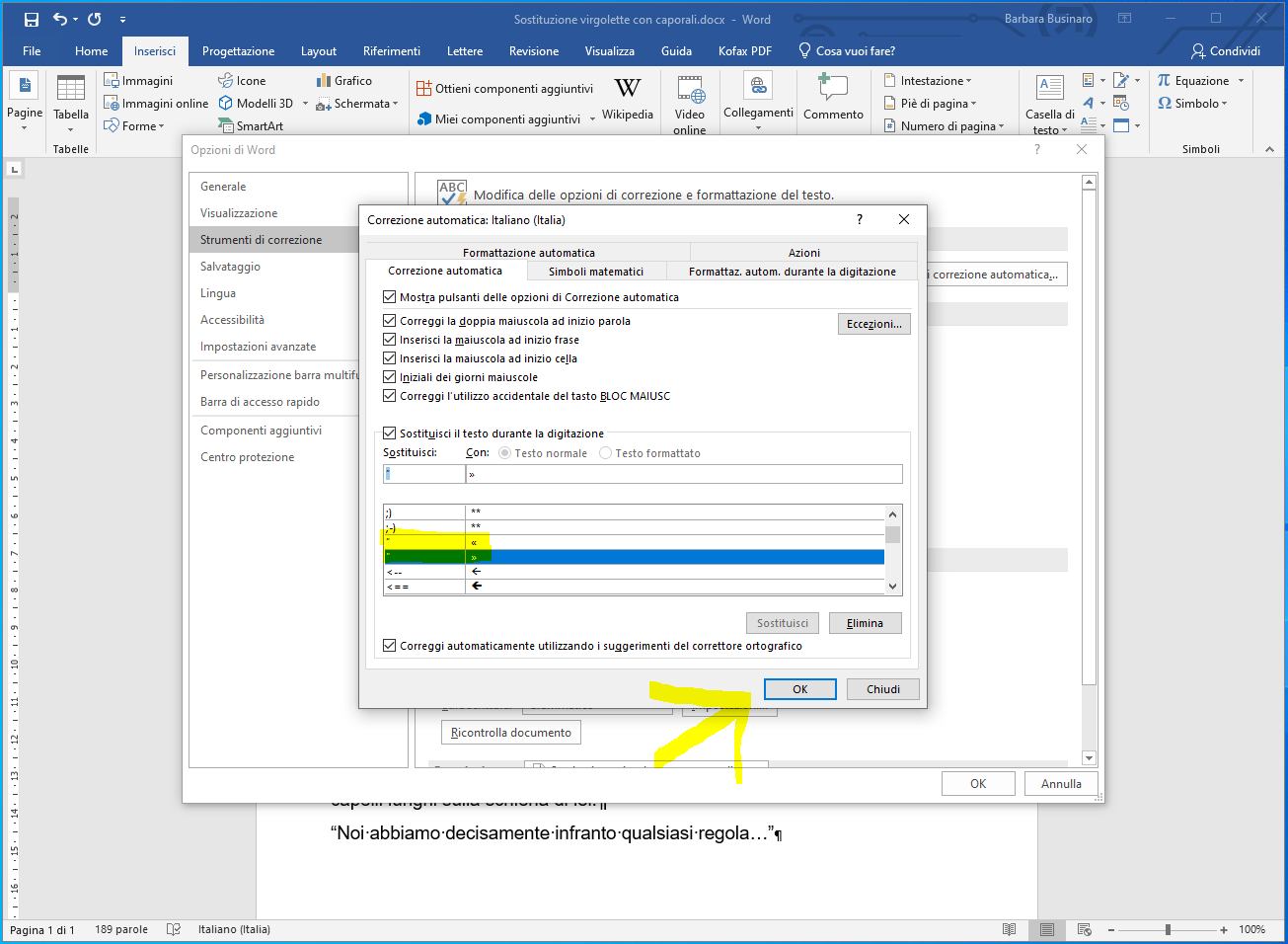Open the Revisione ribbon tab
1288x944 pixels.
533,51
